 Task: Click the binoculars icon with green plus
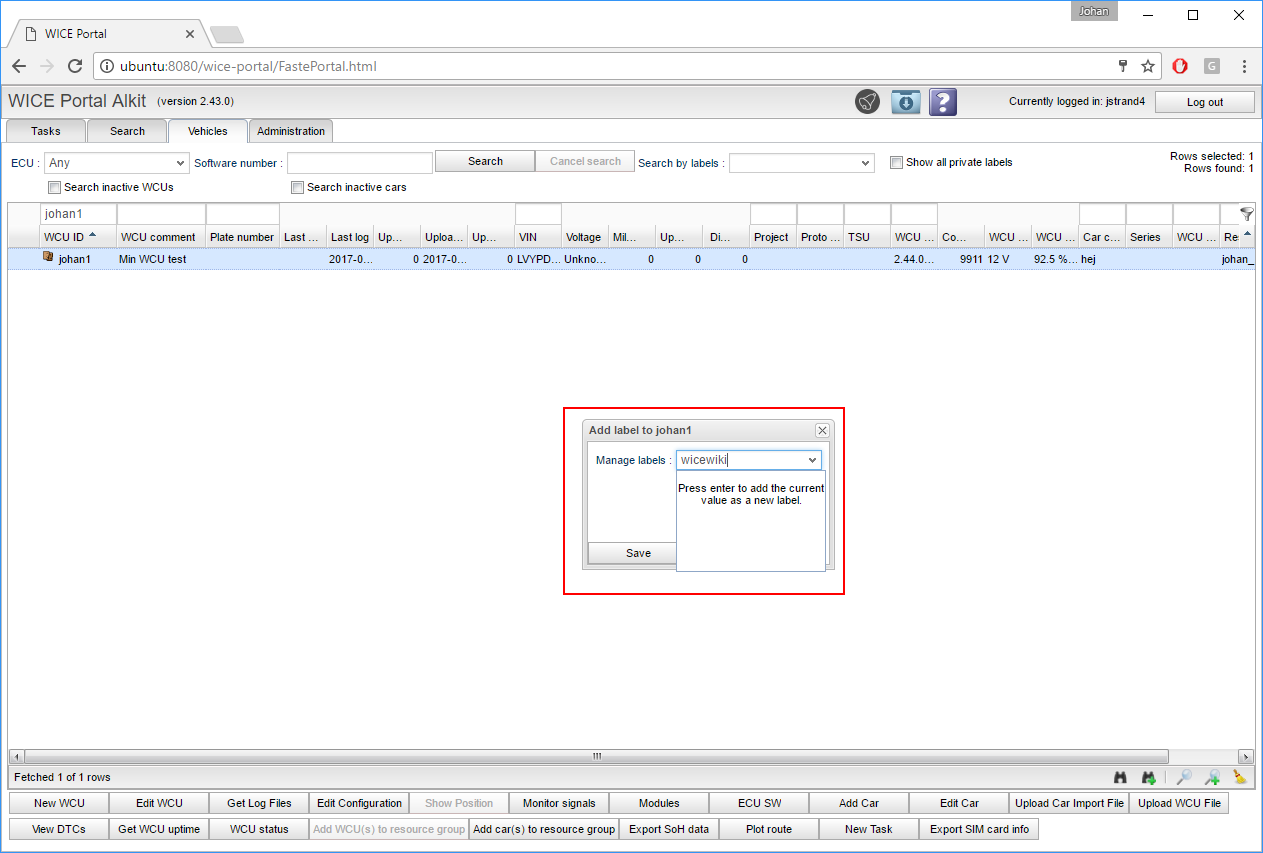coord(1149,777)
